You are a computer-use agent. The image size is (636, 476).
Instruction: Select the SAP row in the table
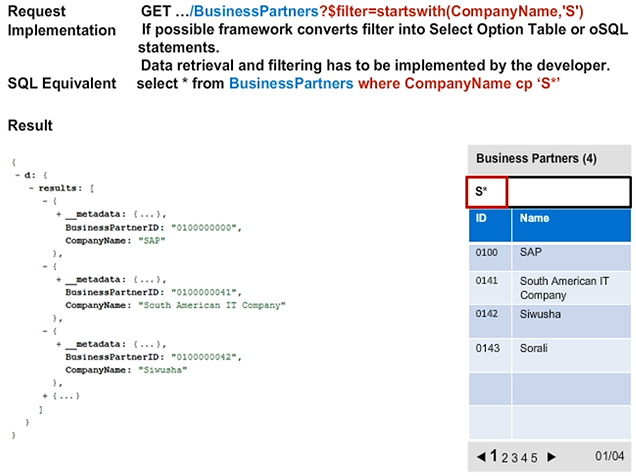click(x=549, y=254)
